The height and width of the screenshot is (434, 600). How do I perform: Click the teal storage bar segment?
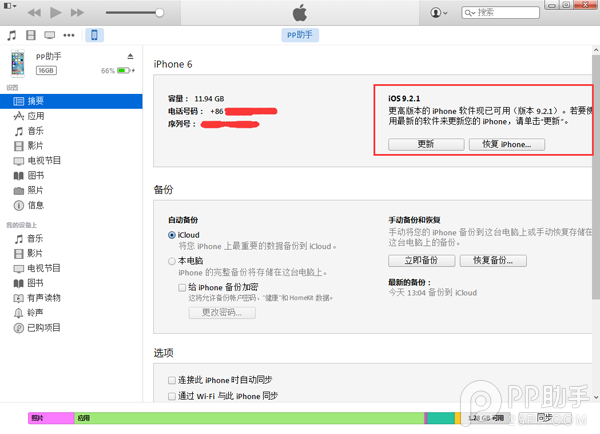tap(441, 418)
